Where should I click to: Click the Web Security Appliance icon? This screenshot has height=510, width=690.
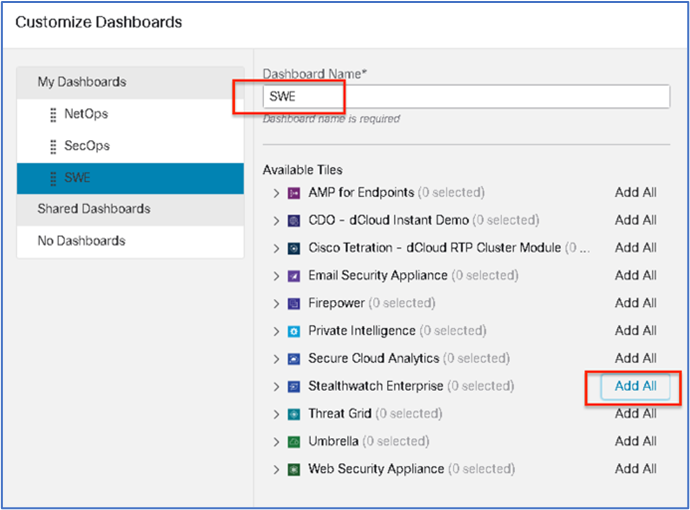294,470
